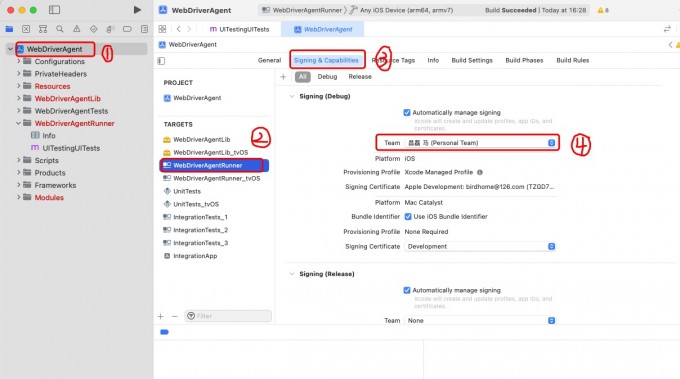Go forward with the editor right arrow
The width and height of the screenshot is (680, 379).
pyautogui.click(x=189, y=29)
